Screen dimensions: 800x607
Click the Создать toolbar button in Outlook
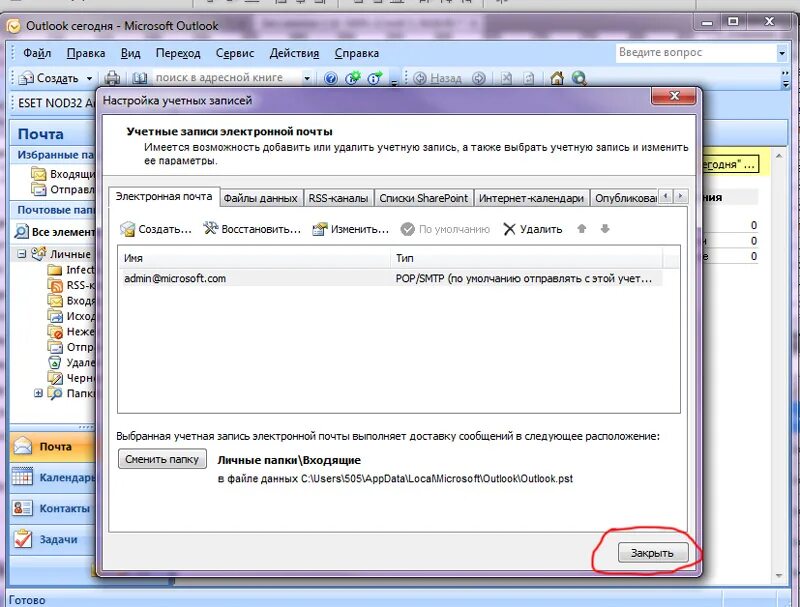tap(49, 78)
